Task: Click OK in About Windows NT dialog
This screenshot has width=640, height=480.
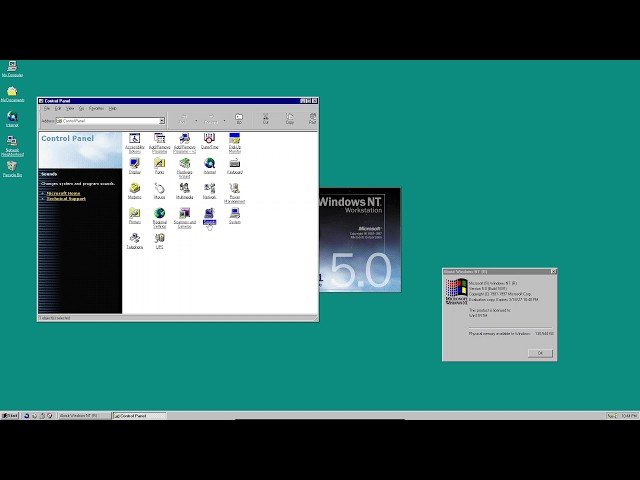Action: point(540,353)
